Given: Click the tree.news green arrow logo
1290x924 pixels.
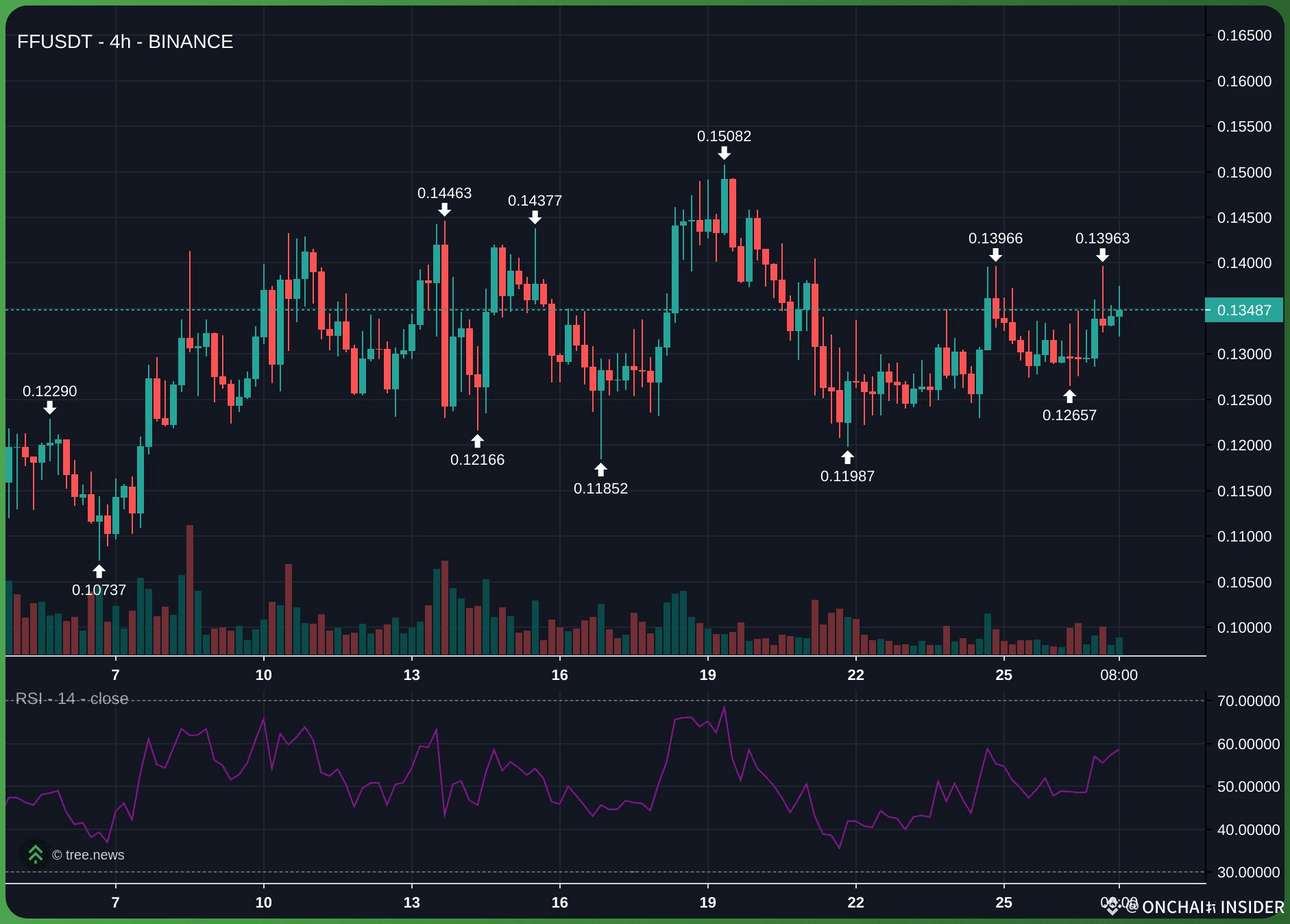Looking at the screenshot, I should pyautogui.click(x=35, y=854).
